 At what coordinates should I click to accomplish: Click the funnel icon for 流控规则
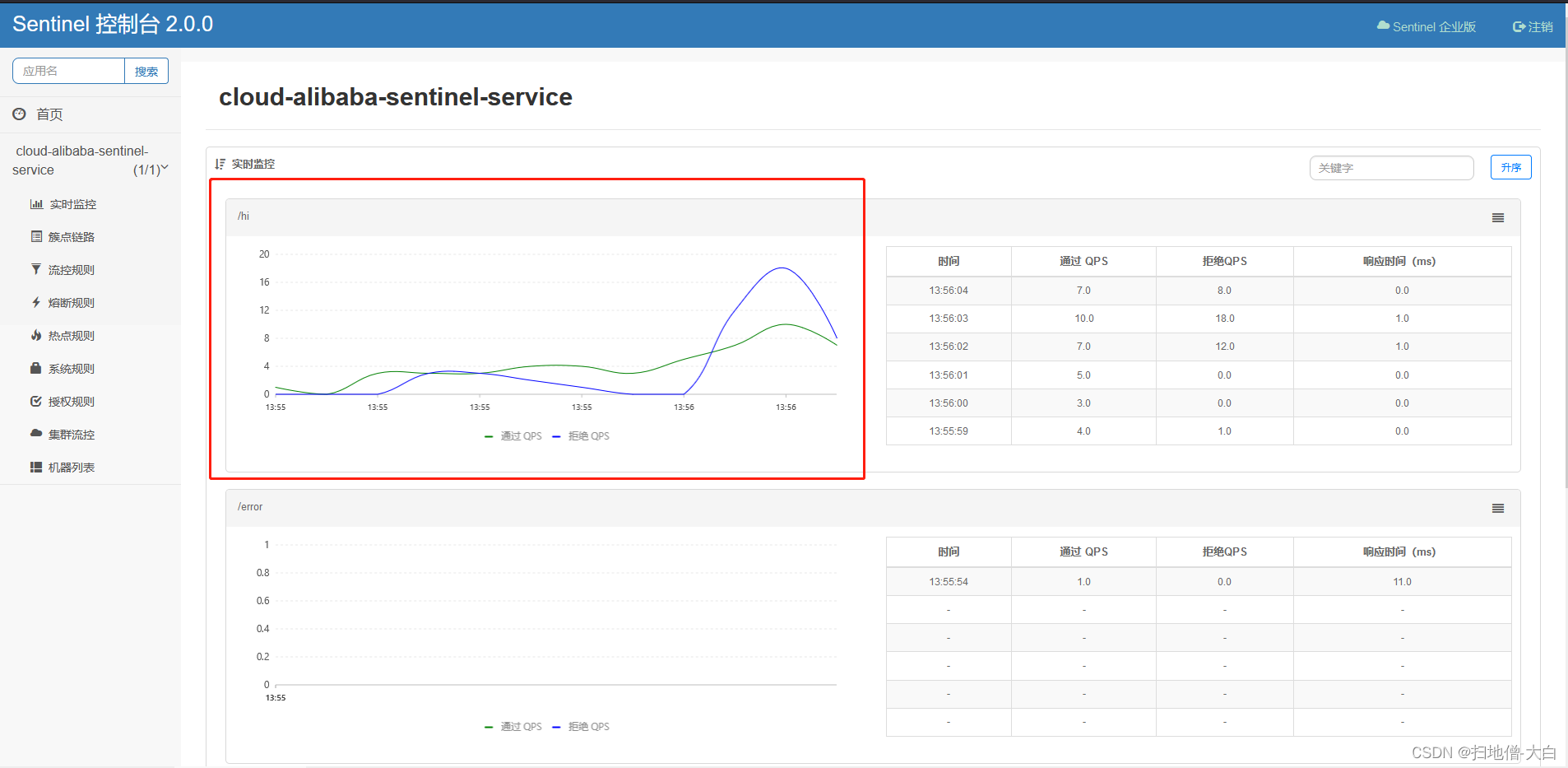click(36, 270)
